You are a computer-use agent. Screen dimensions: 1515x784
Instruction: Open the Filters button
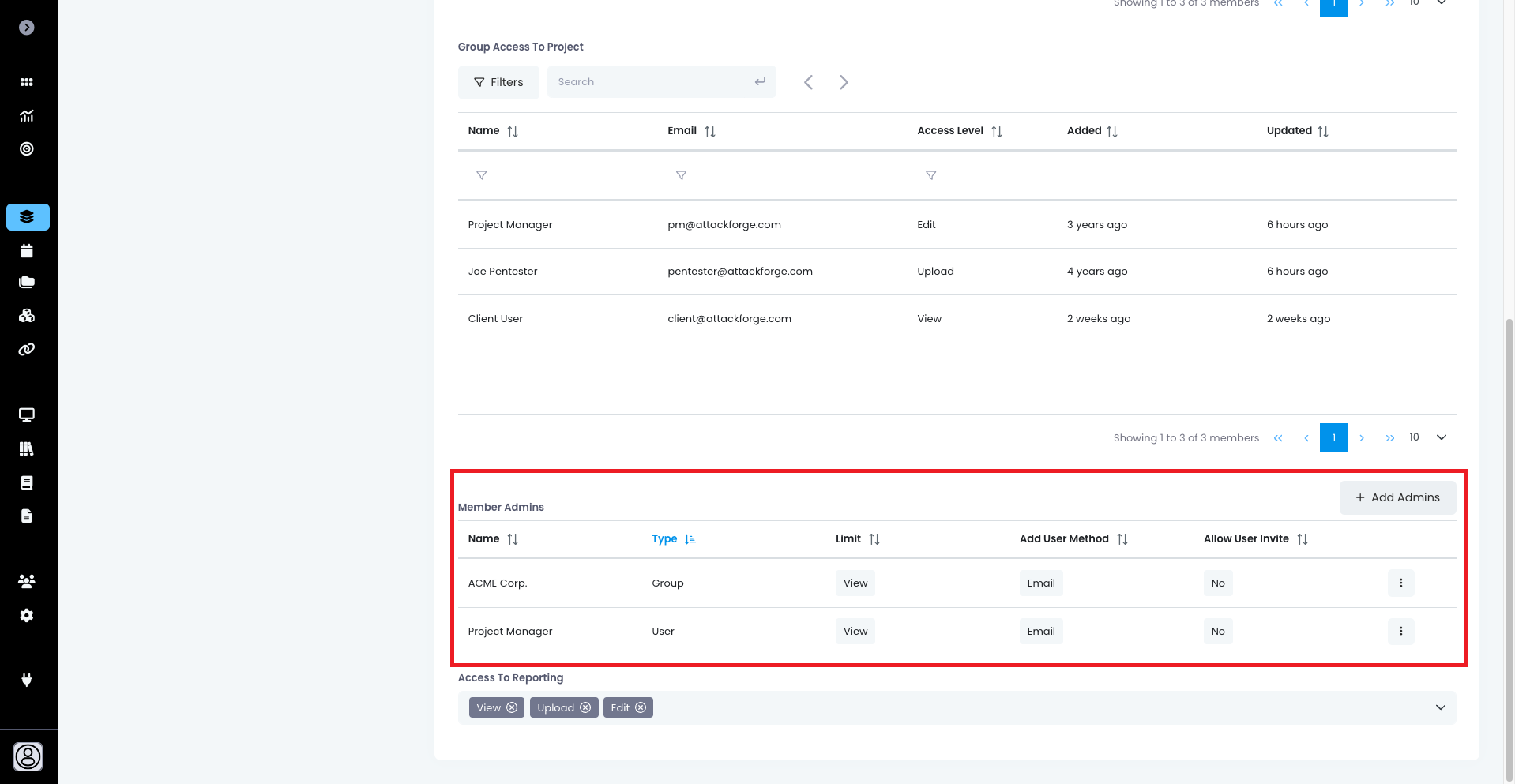pos(498,82)
